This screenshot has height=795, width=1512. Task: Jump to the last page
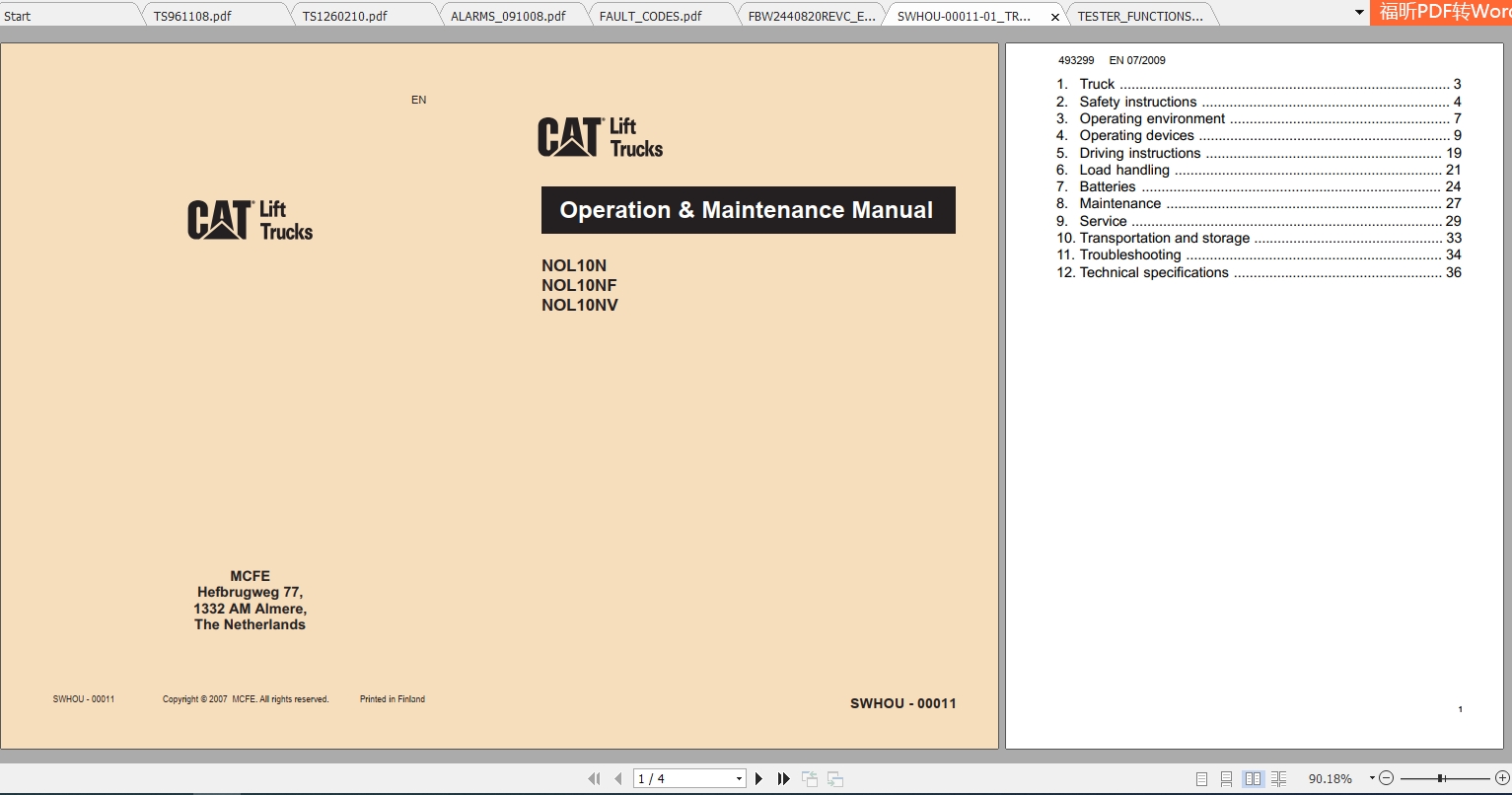pyautogui.click(x=782, y=778)
